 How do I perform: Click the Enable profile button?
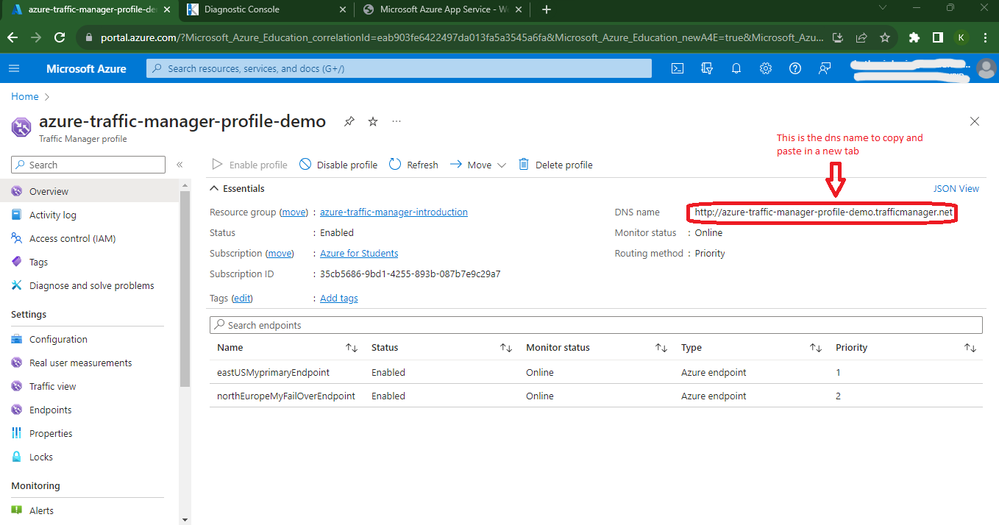pyautogui.click(x=249, y=164)
